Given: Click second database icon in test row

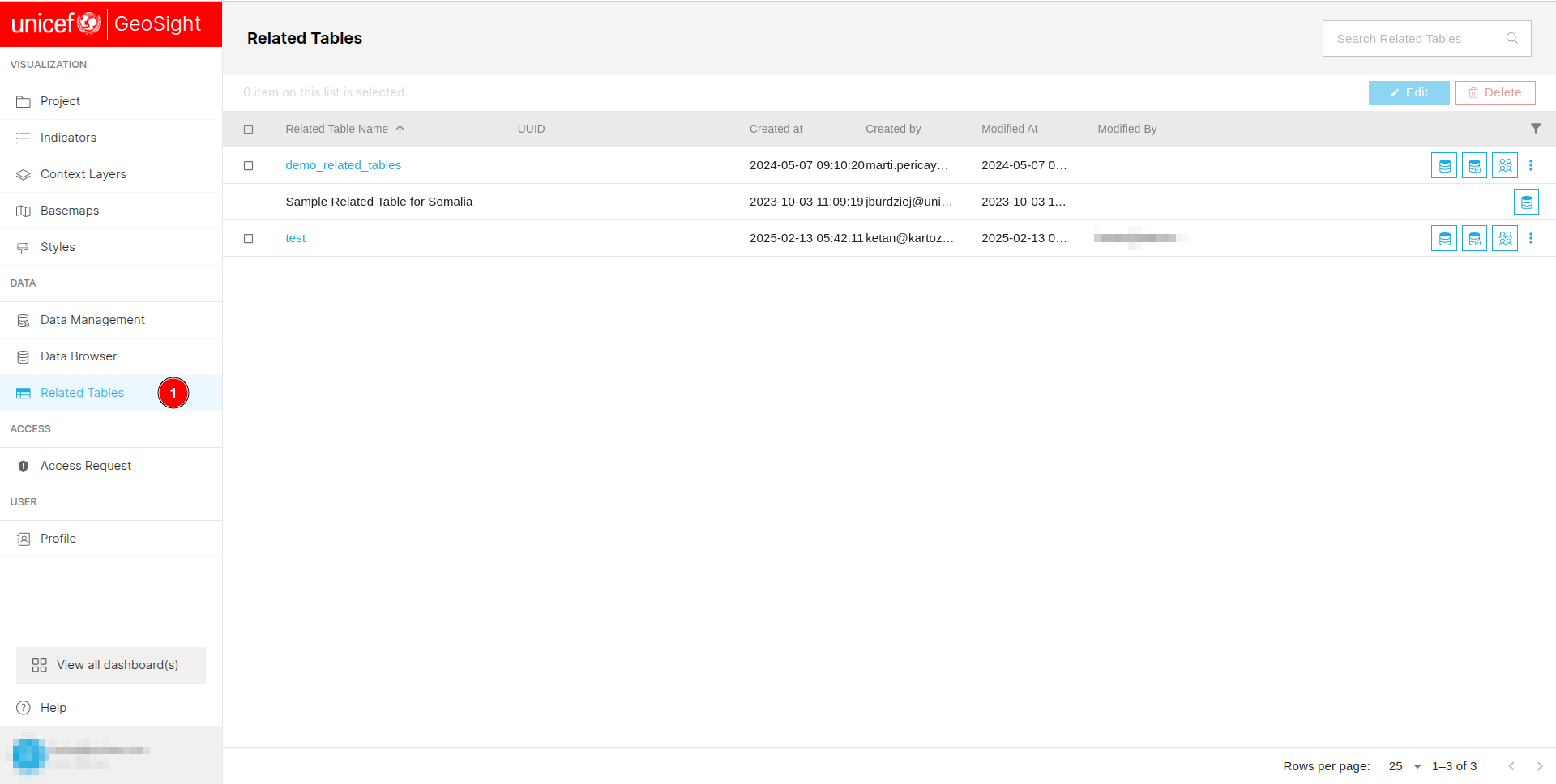Looking at the screenshot, I should point(1475,238).
